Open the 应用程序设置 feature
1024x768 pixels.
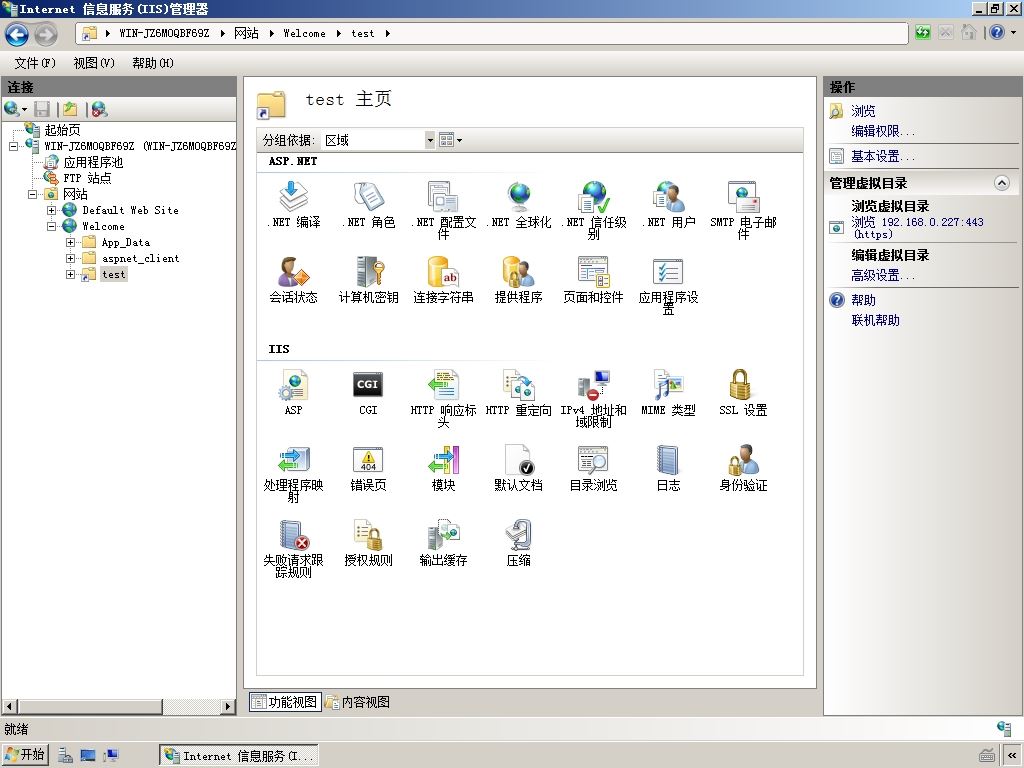668,285
